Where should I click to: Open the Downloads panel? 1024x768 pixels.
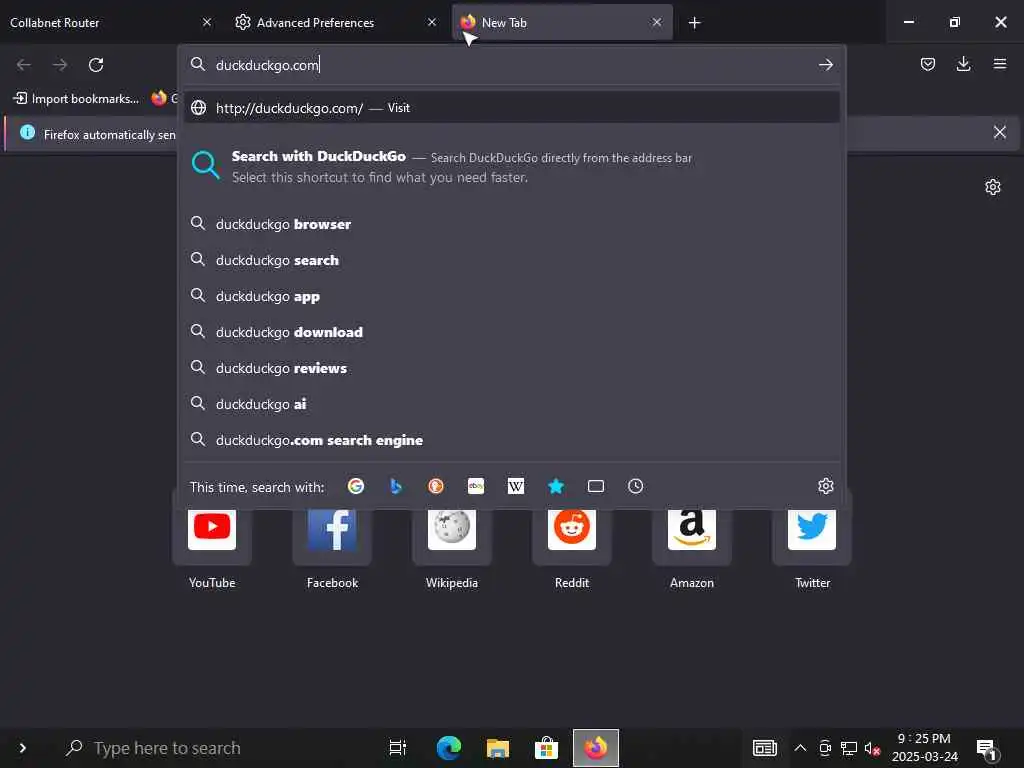963,64
